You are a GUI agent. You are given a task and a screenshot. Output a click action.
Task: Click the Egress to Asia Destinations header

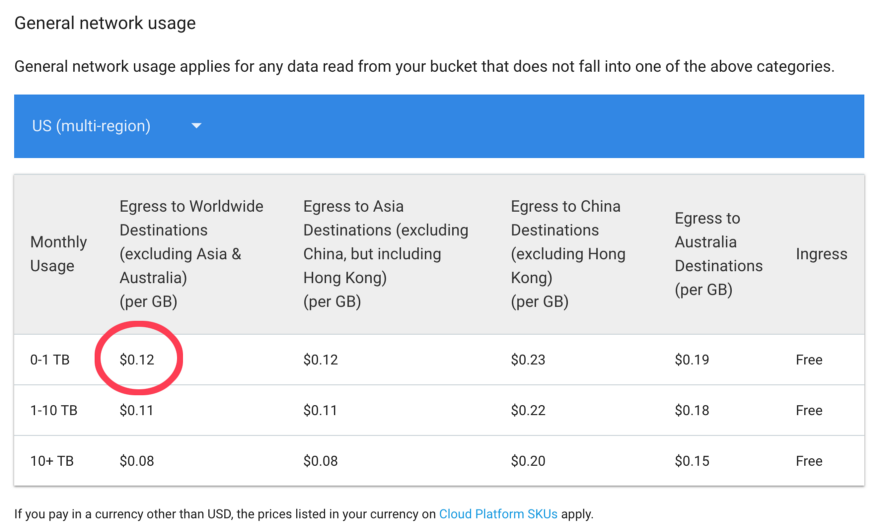[385, 254]
